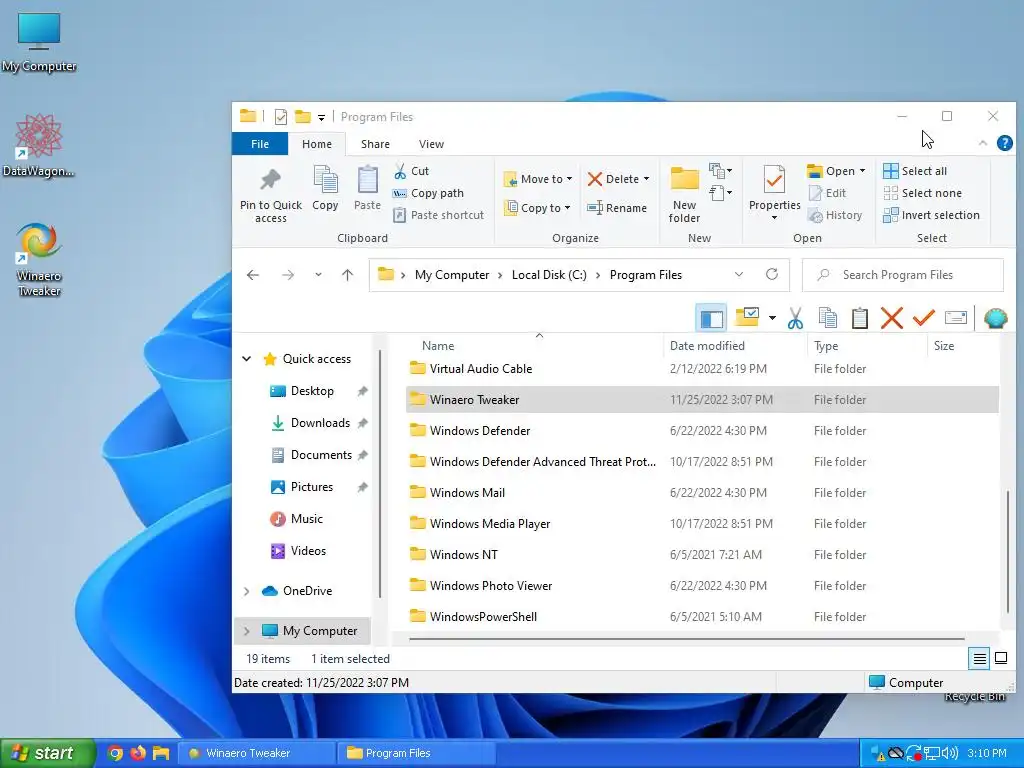Refresh the Program Files folder
Image resolution: width=1024 pixels, height=768 pixels.
[x=772, y=274]
